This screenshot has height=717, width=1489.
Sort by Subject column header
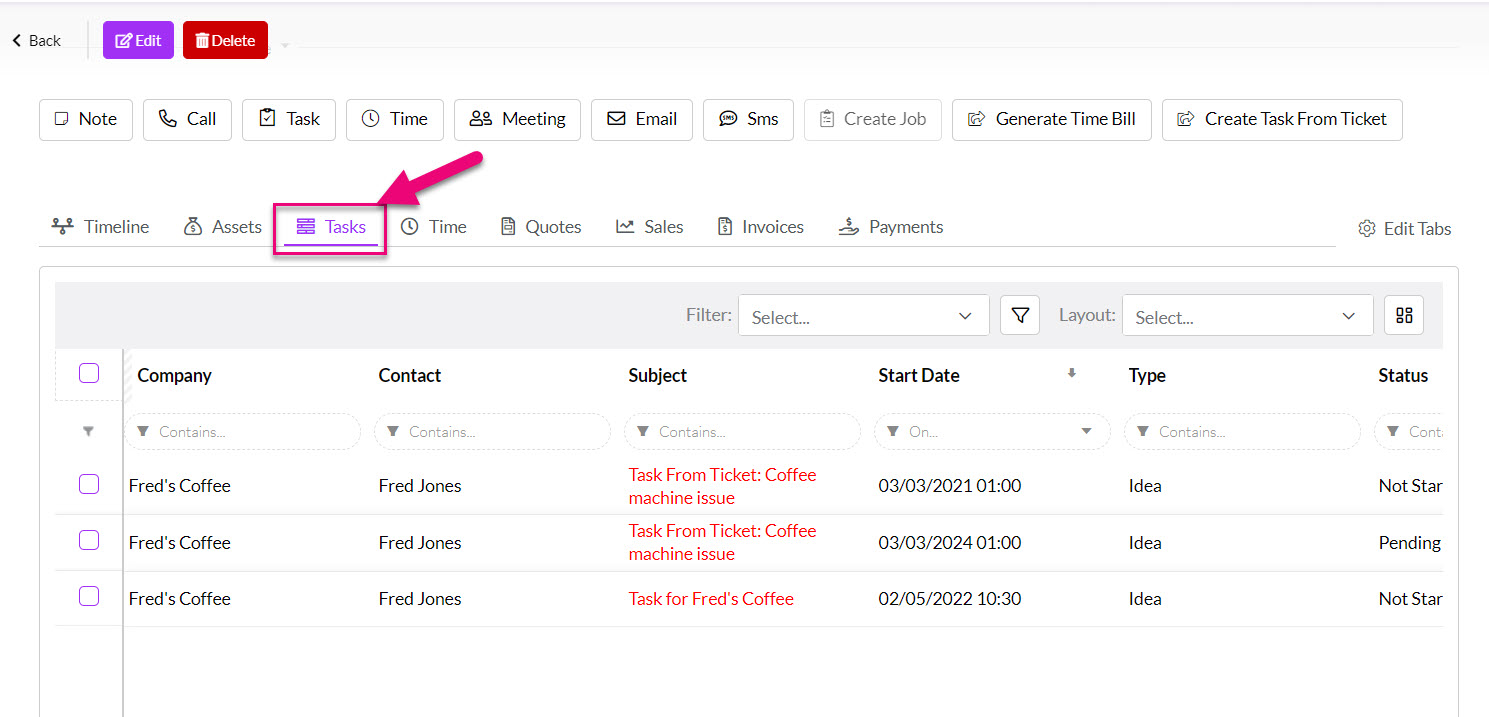[658, 376]
